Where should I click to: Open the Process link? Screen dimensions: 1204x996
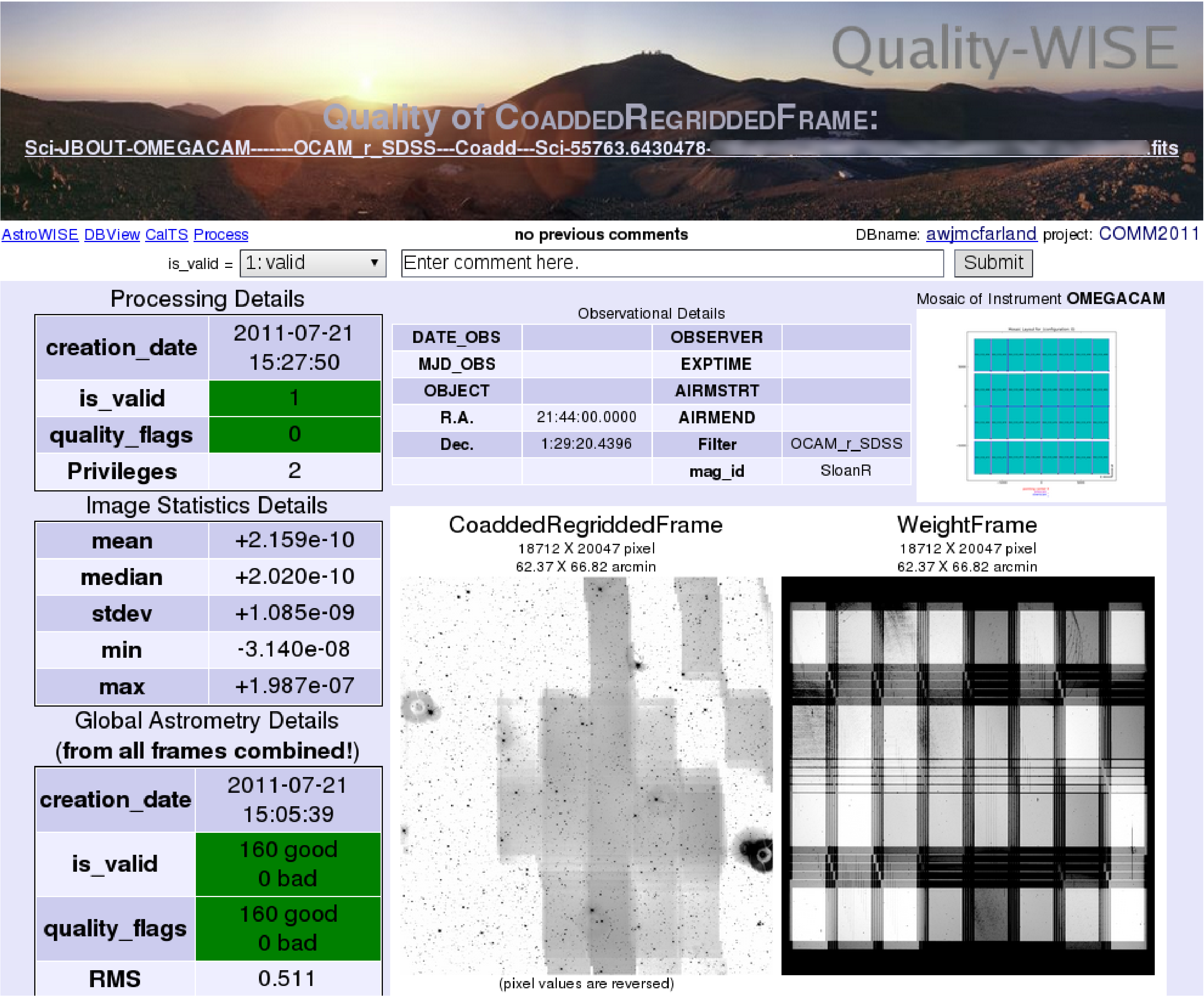pos(221,234)
